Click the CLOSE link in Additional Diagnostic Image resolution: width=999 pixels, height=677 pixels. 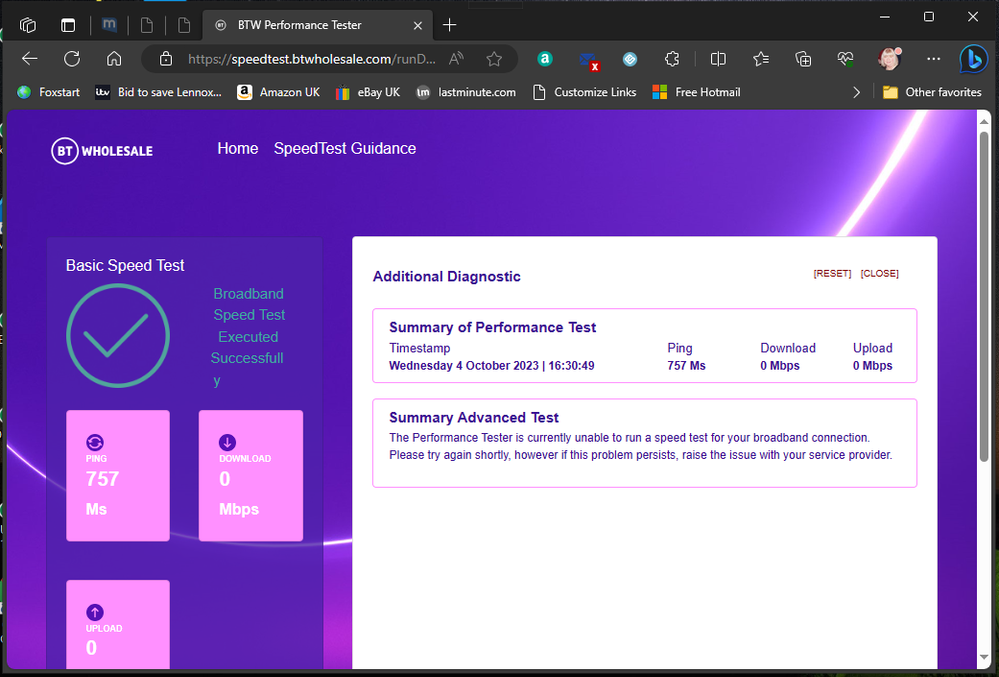click(879, 273)
